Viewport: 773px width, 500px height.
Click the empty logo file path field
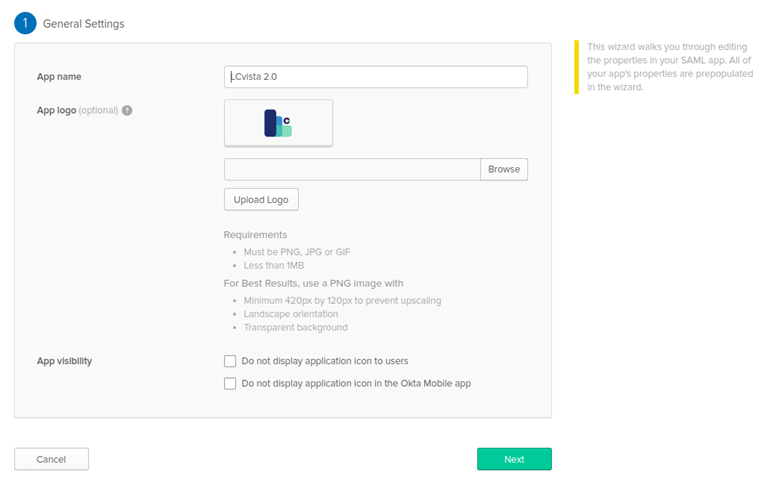click(352, 169)
